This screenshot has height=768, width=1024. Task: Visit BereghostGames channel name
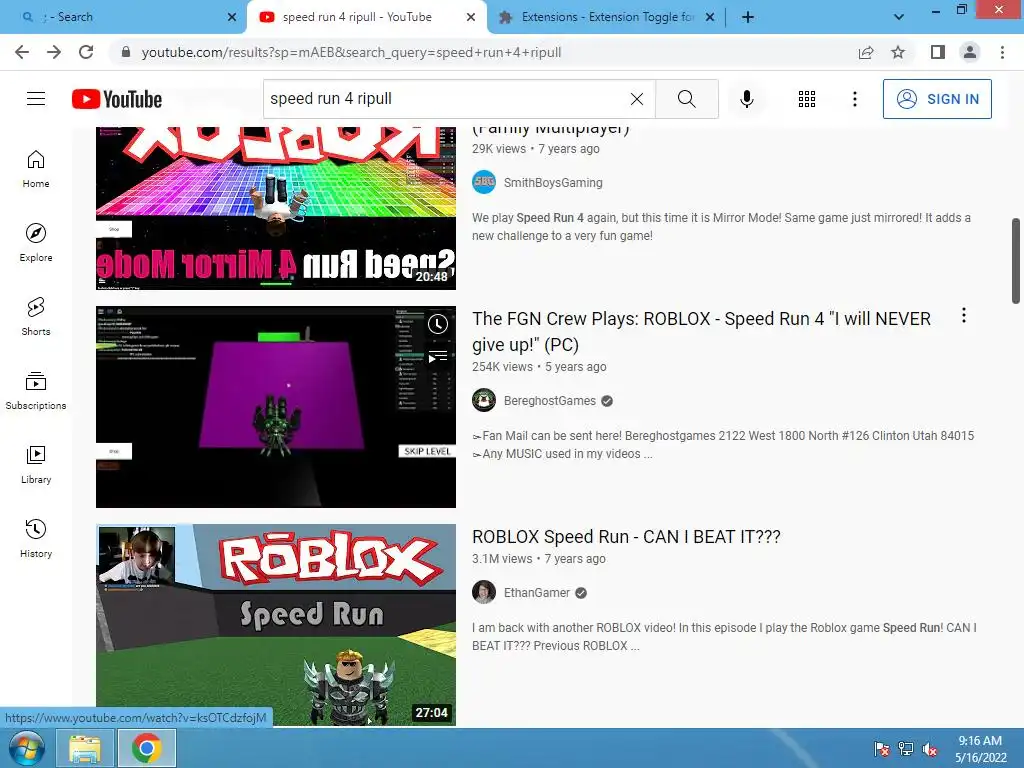pyautogui.click(x=549, y=401)
